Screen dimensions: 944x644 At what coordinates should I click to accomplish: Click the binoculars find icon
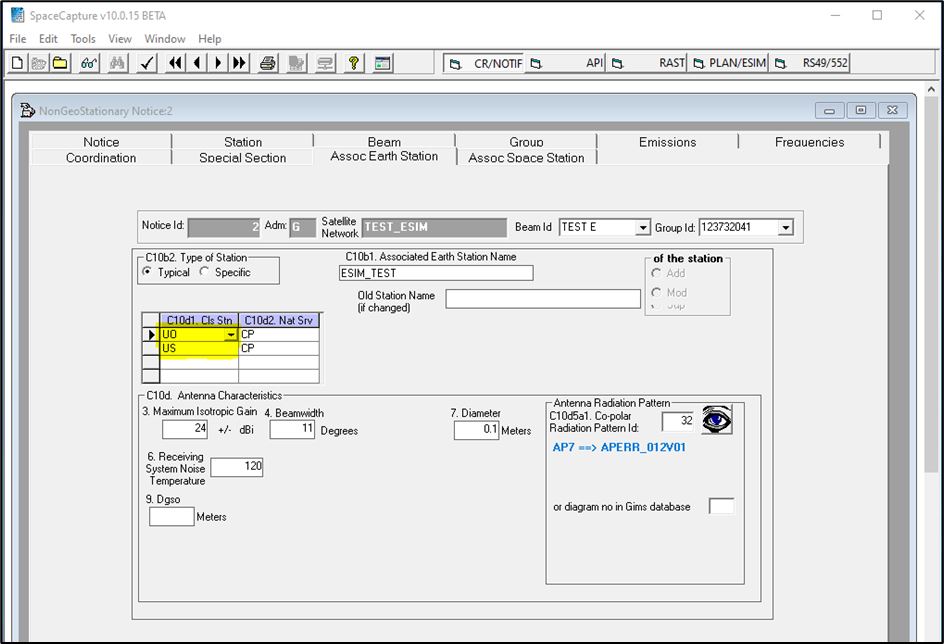click(117, 63)
